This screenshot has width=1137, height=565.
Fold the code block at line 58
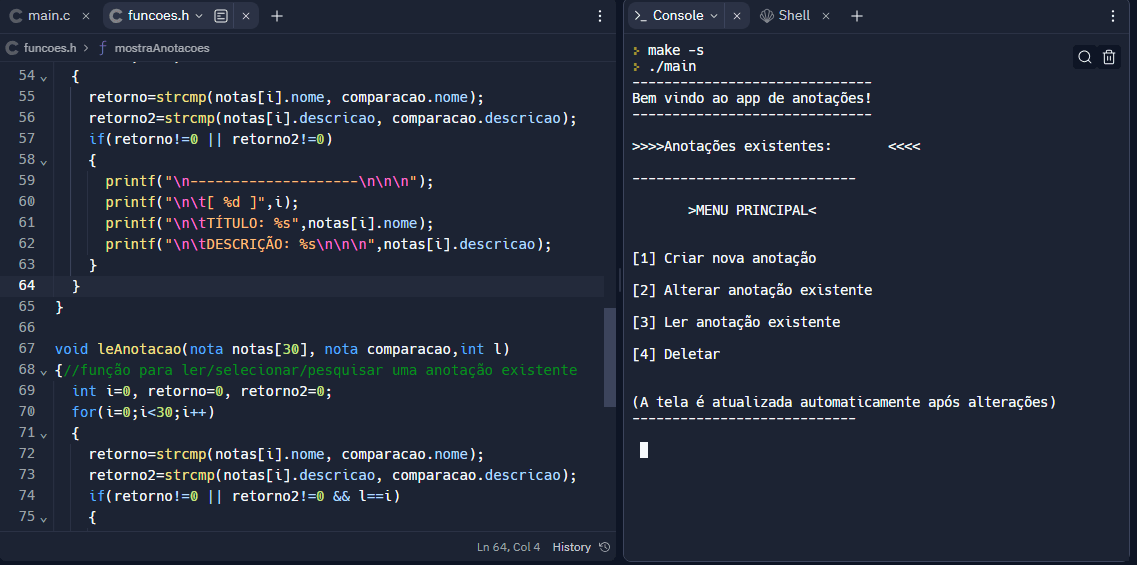(x=43, y=161)
